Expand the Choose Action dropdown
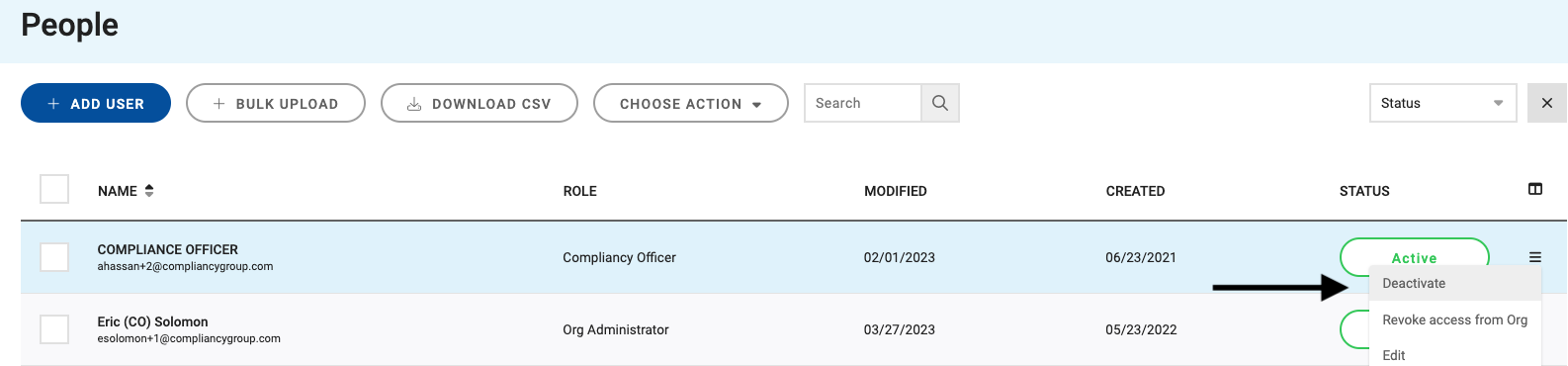Image resolution: width=1568 pixels, height=366 pixels. tap(691, 103)
